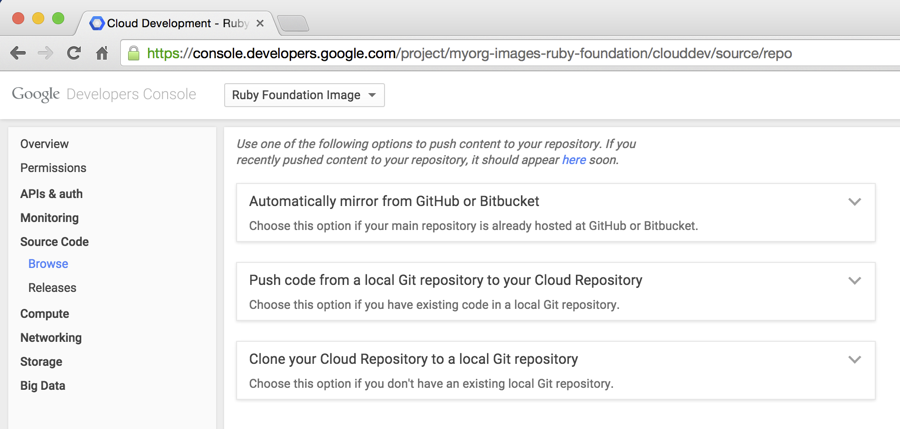Select the Cloud Development browser tab
This screenshot has height=429, width=900.
click(x=177, y=24)
